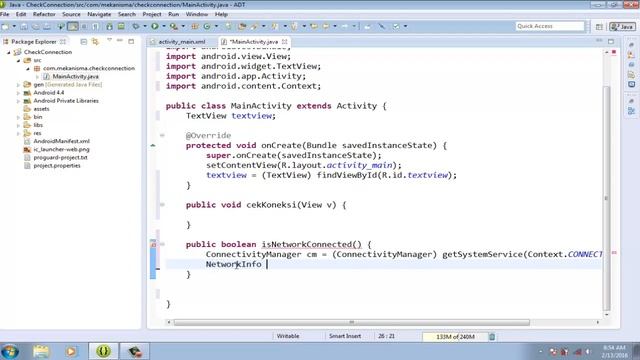This screenshot has height=360, width=640.
Task: Run the garbage collector trash icon
Action: (492, 337)
